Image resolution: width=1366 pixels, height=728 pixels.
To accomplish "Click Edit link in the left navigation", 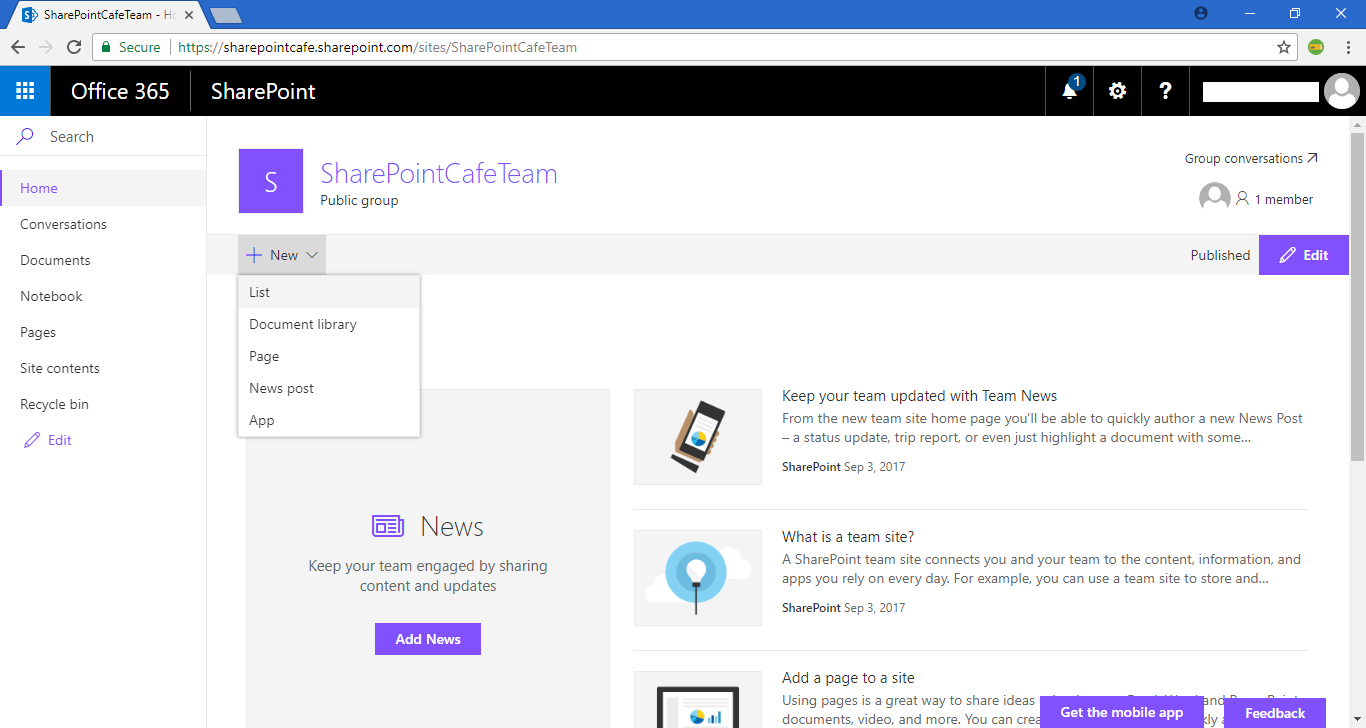I will [x=48, y=440].
